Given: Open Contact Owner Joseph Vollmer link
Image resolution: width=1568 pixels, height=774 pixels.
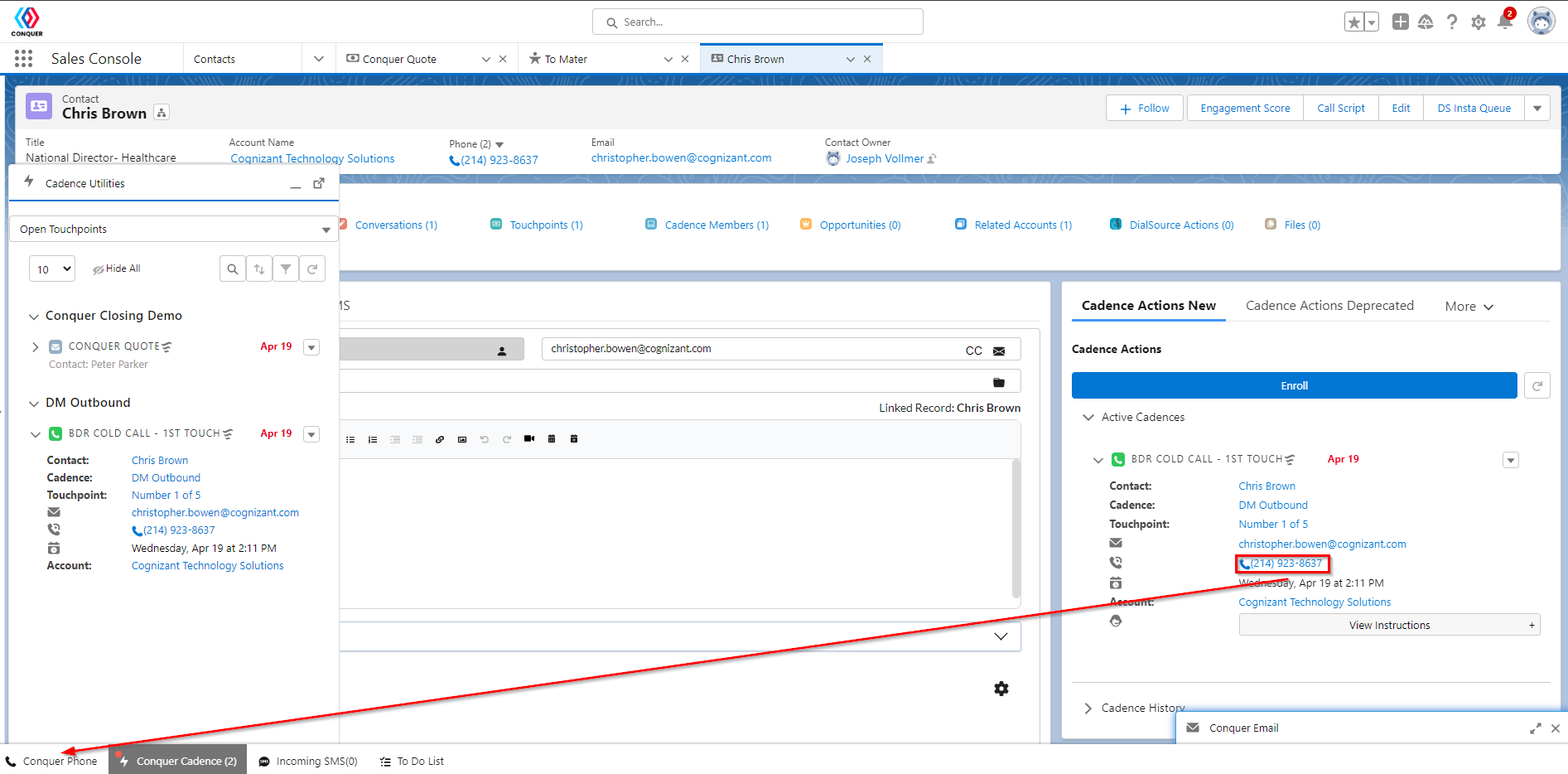Looking at the screenshot, I should point(885,158).
